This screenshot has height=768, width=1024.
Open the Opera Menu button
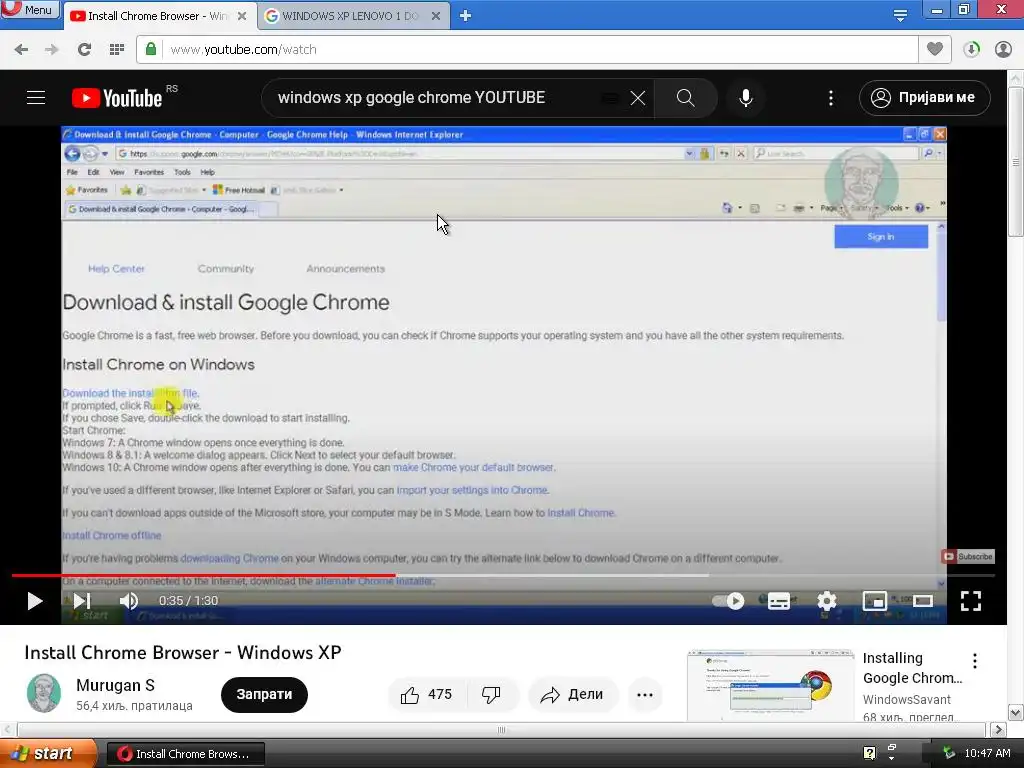pos(29,9)
